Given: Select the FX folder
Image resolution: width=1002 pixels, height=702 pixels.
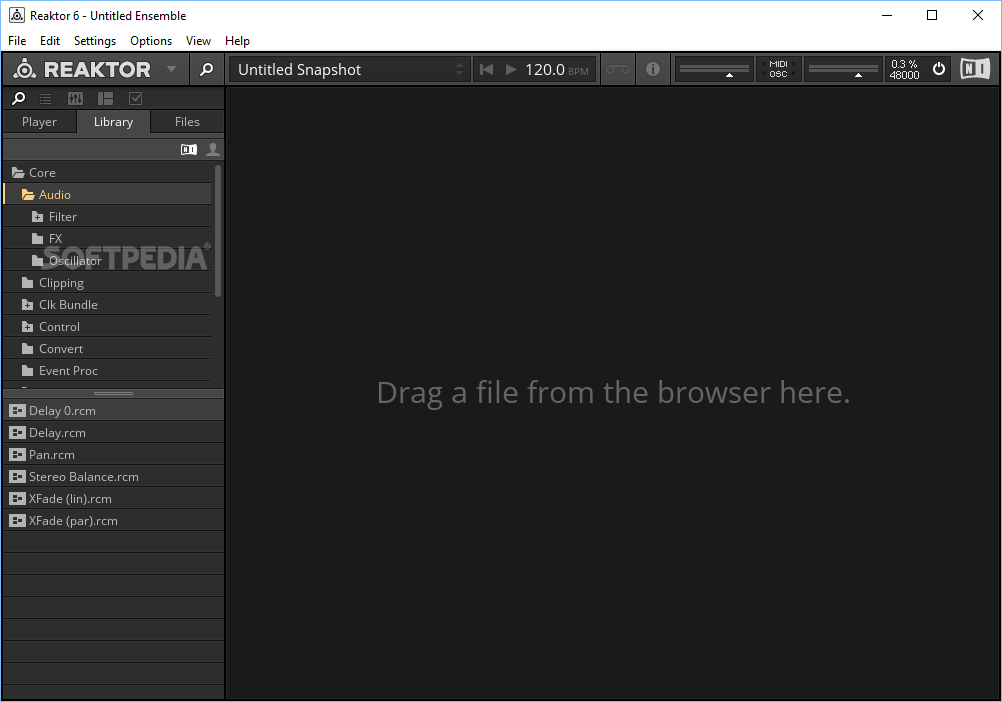Looking at the screenshot, I should [107, 238].
